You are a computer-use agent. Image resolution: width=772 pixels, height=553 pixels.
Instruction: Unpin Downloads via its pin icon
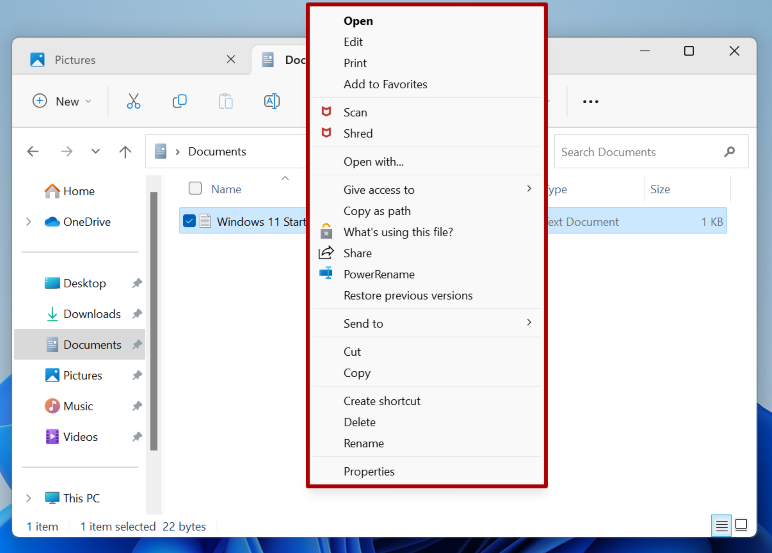pyautogui.click(x=137, y=314)
